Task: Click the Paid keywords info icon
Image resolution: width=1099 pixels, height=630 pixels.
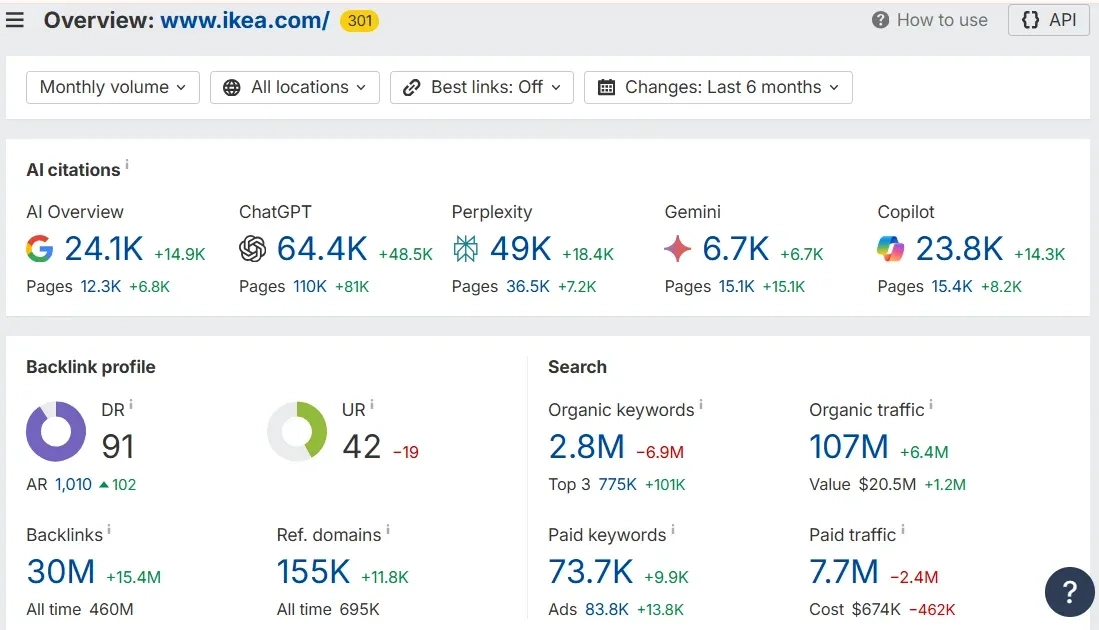Action: (x=673, y=530)
